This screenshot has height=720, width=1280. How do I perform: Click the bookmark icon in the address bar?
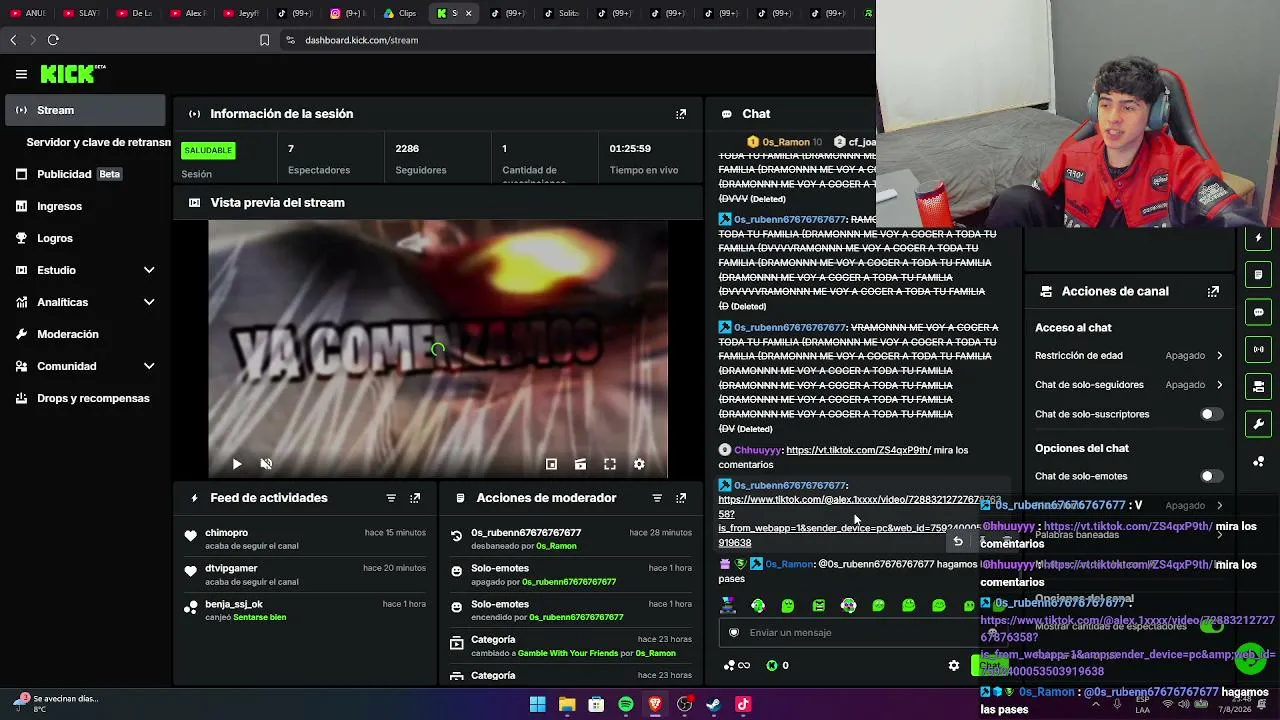click(264, 40)
